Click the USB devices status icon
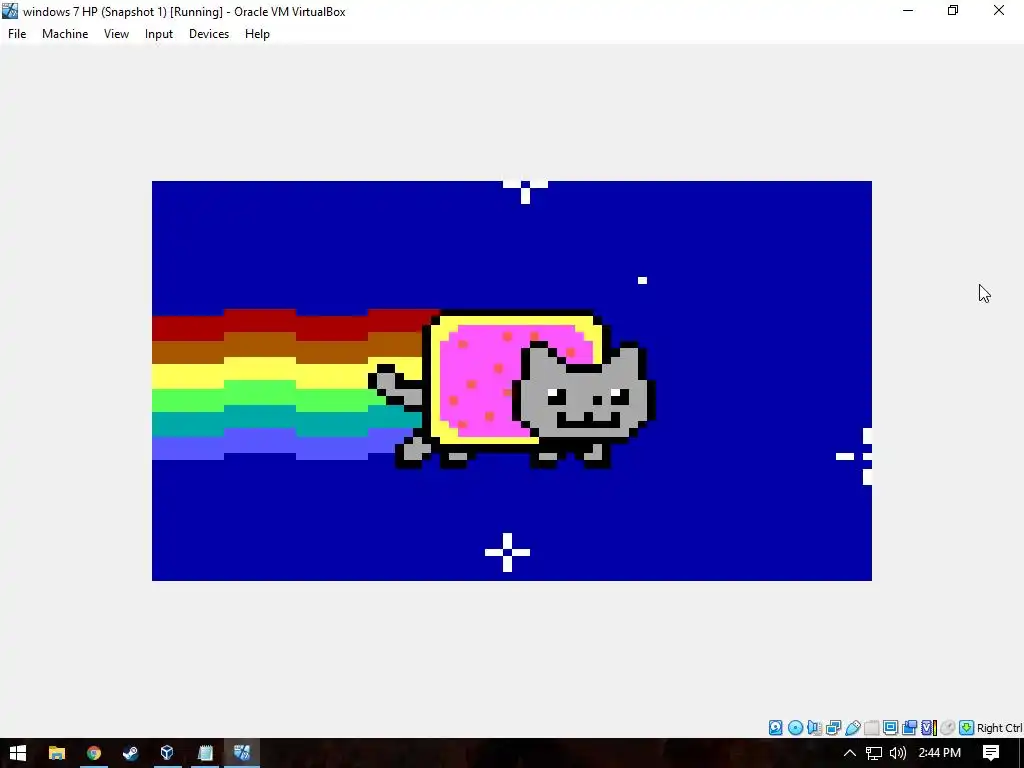Screen dimensions: 1024x768 pyautogui.click(x=853, y=728)
